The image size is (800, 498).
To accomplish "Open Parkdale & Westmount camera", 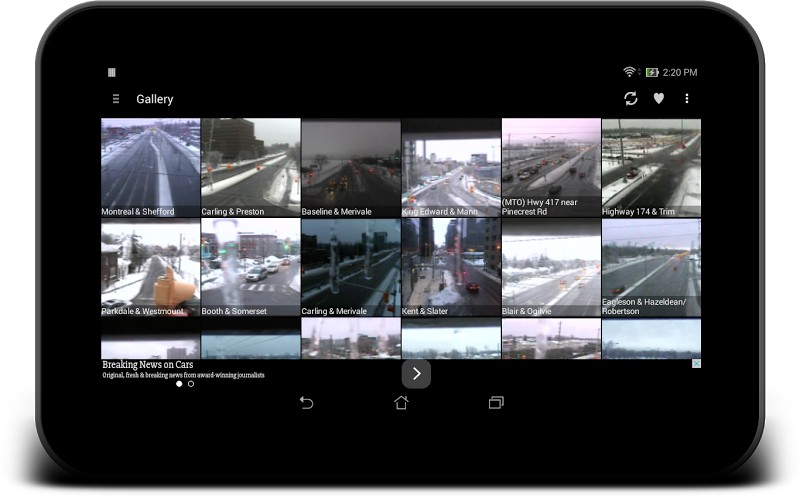I will 151,268.
